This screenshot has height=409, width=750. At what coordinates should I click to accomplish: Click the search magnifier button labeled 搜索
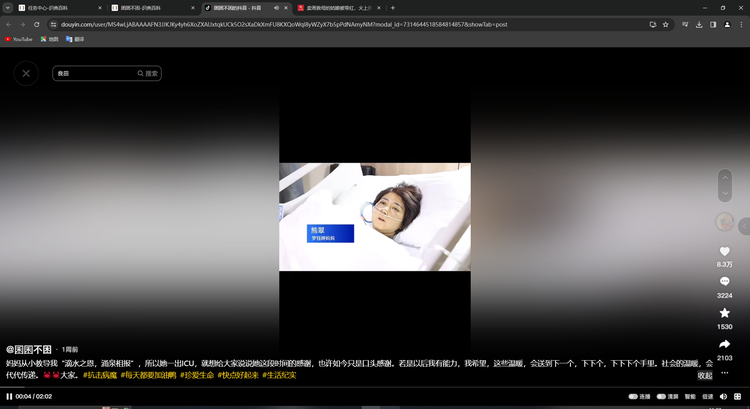pos(148,73)
